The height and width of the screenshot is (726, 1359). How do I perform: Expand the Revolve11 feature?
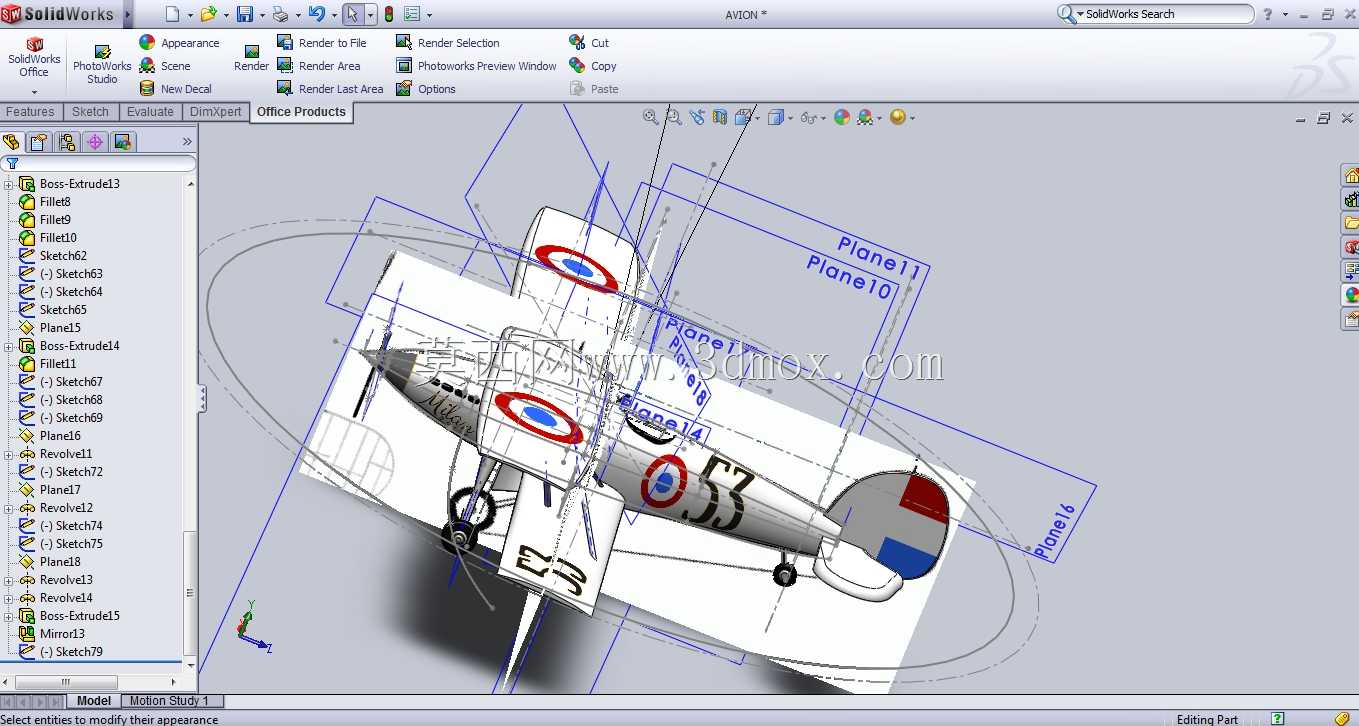8,454
